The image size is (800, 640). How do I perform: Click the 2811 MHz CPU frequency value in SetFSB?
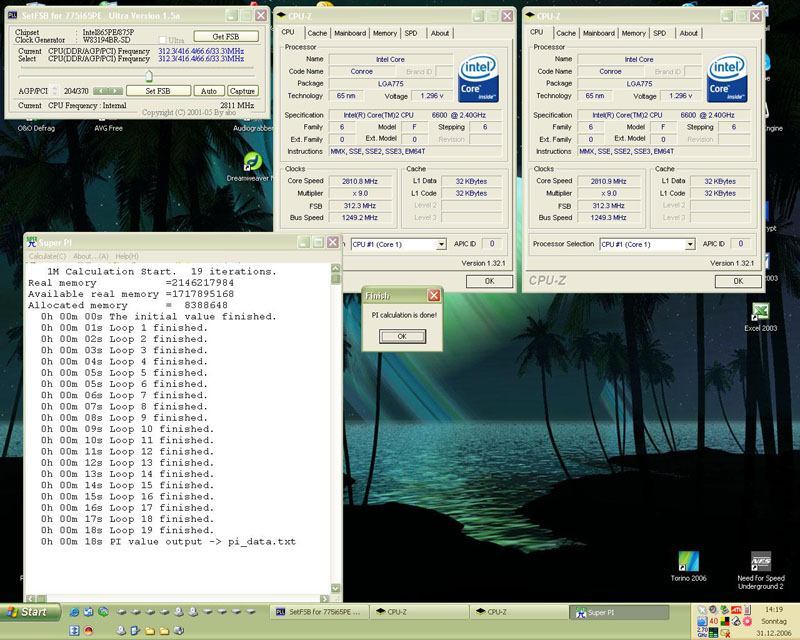coord(237,106)
